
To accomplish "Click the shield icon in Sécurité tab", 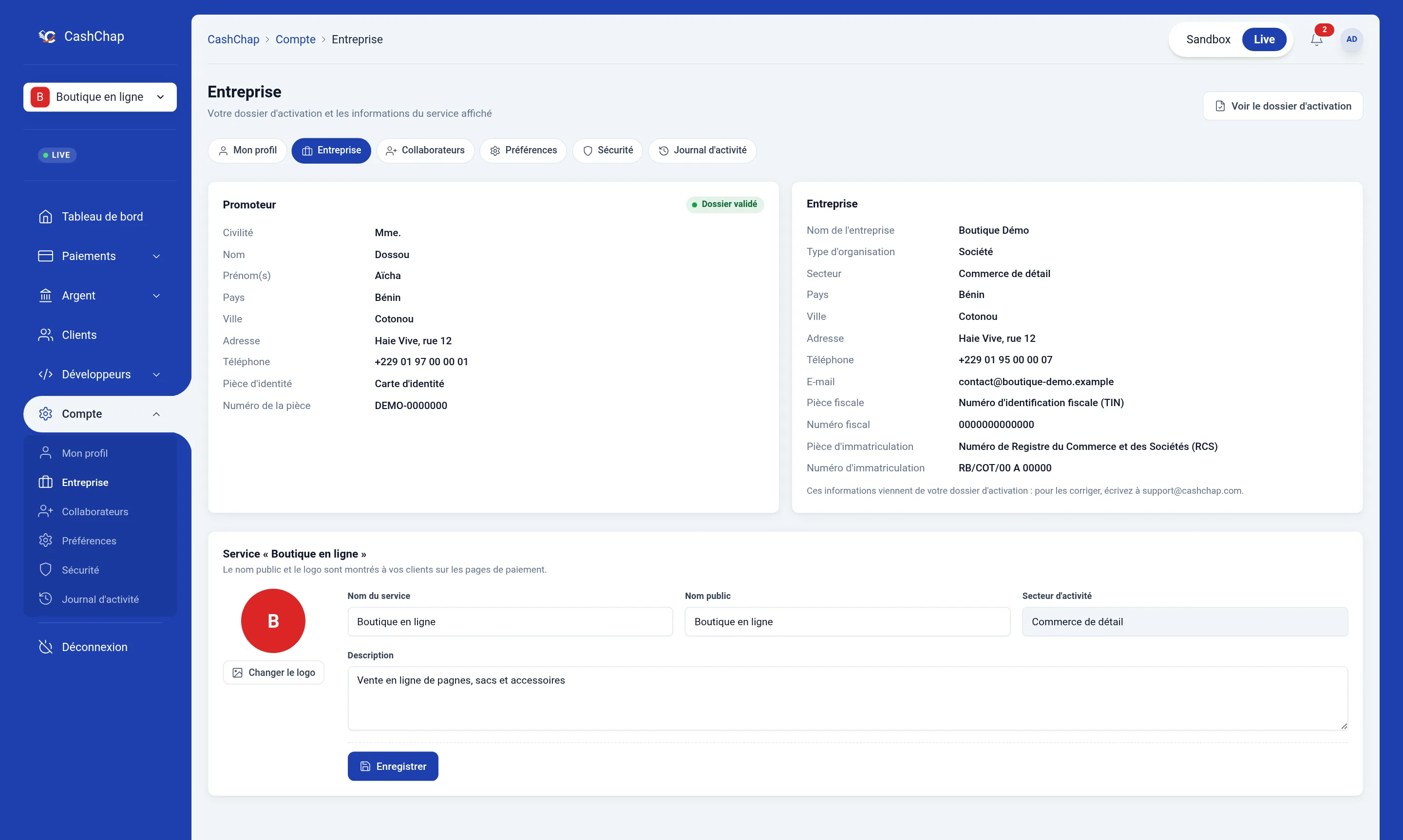I will tap(588, 150).
